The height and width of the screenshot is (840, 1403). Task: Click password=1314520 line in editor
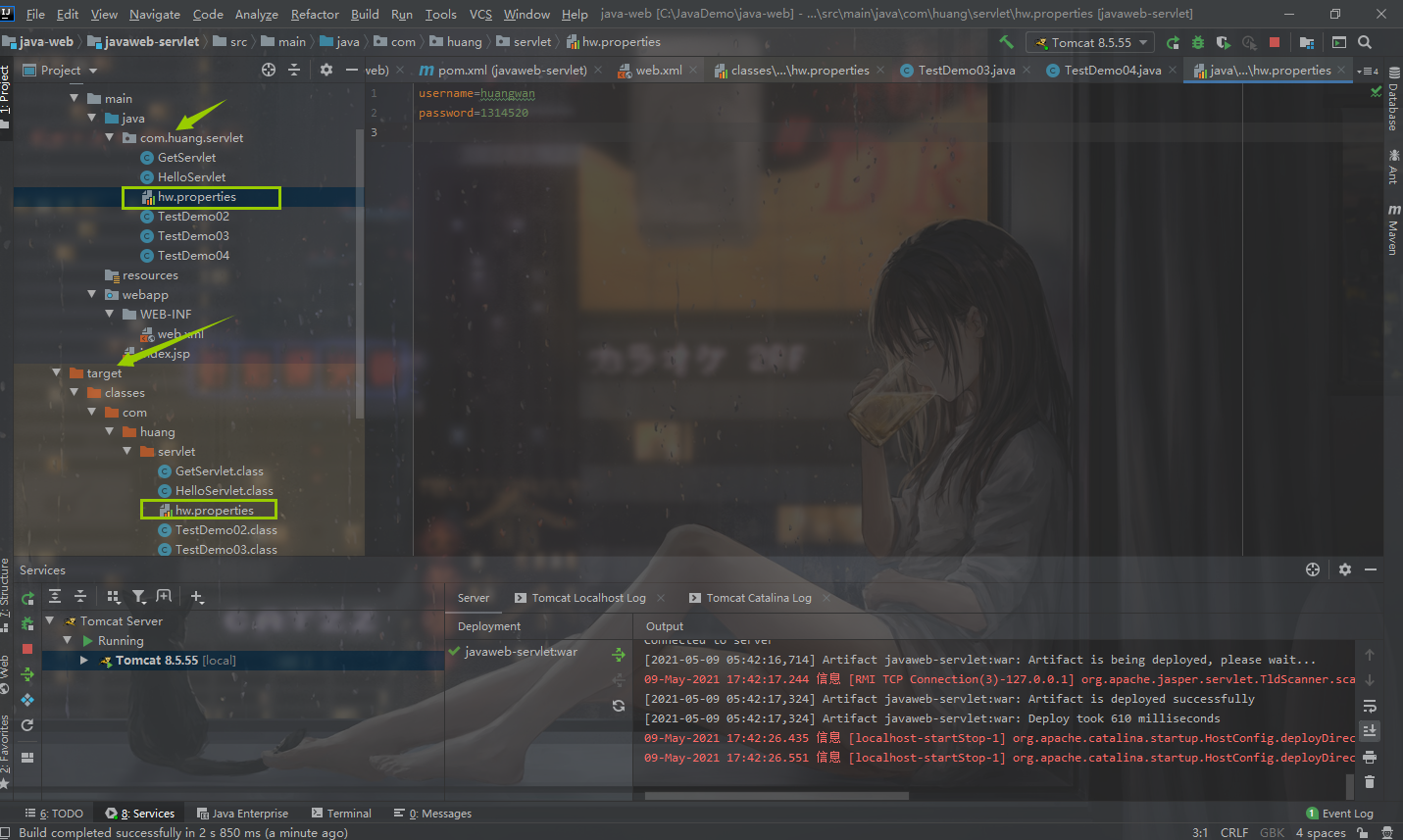pyautogui.click(x=474, y=113)
